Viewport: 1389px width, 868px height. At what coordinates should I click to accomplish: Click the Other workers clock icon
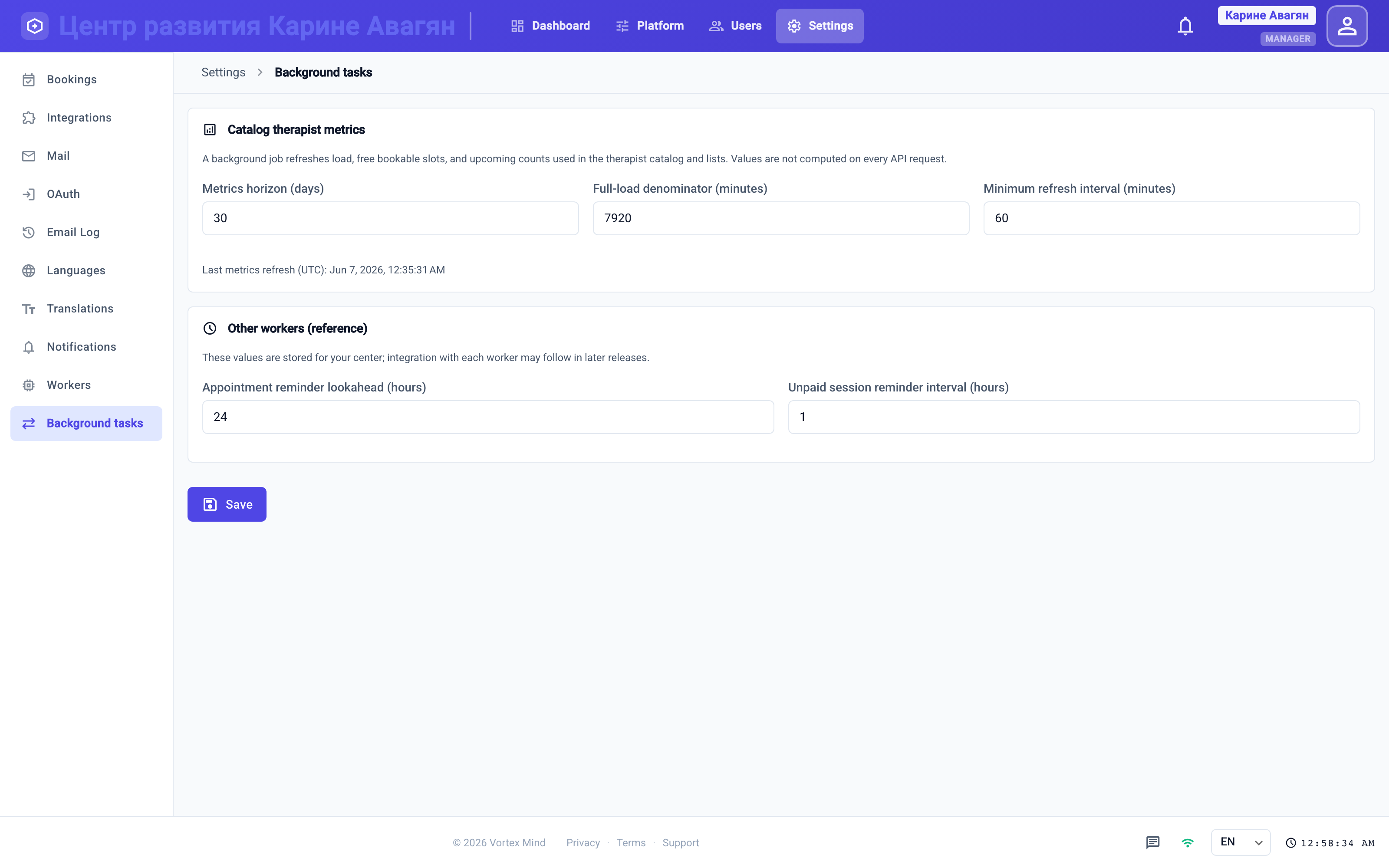click(210, 329)
